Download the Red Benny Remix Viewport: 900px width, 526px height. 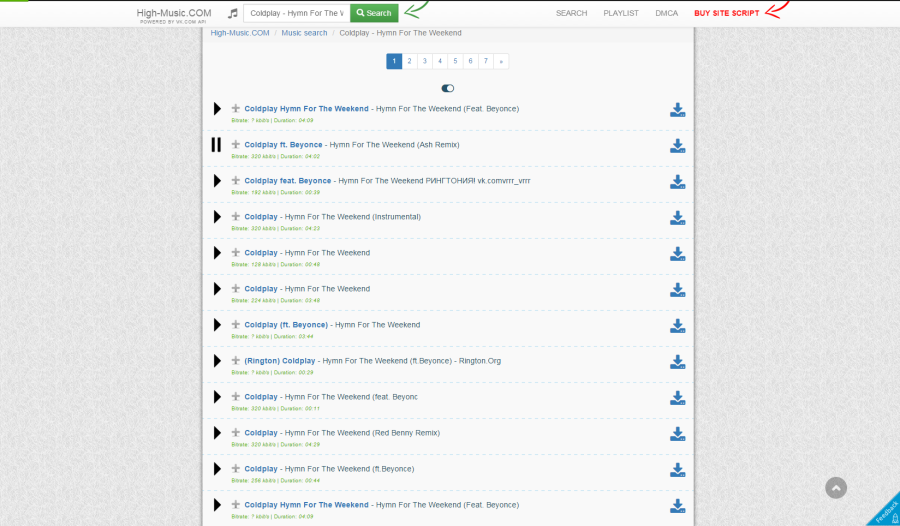678,434
